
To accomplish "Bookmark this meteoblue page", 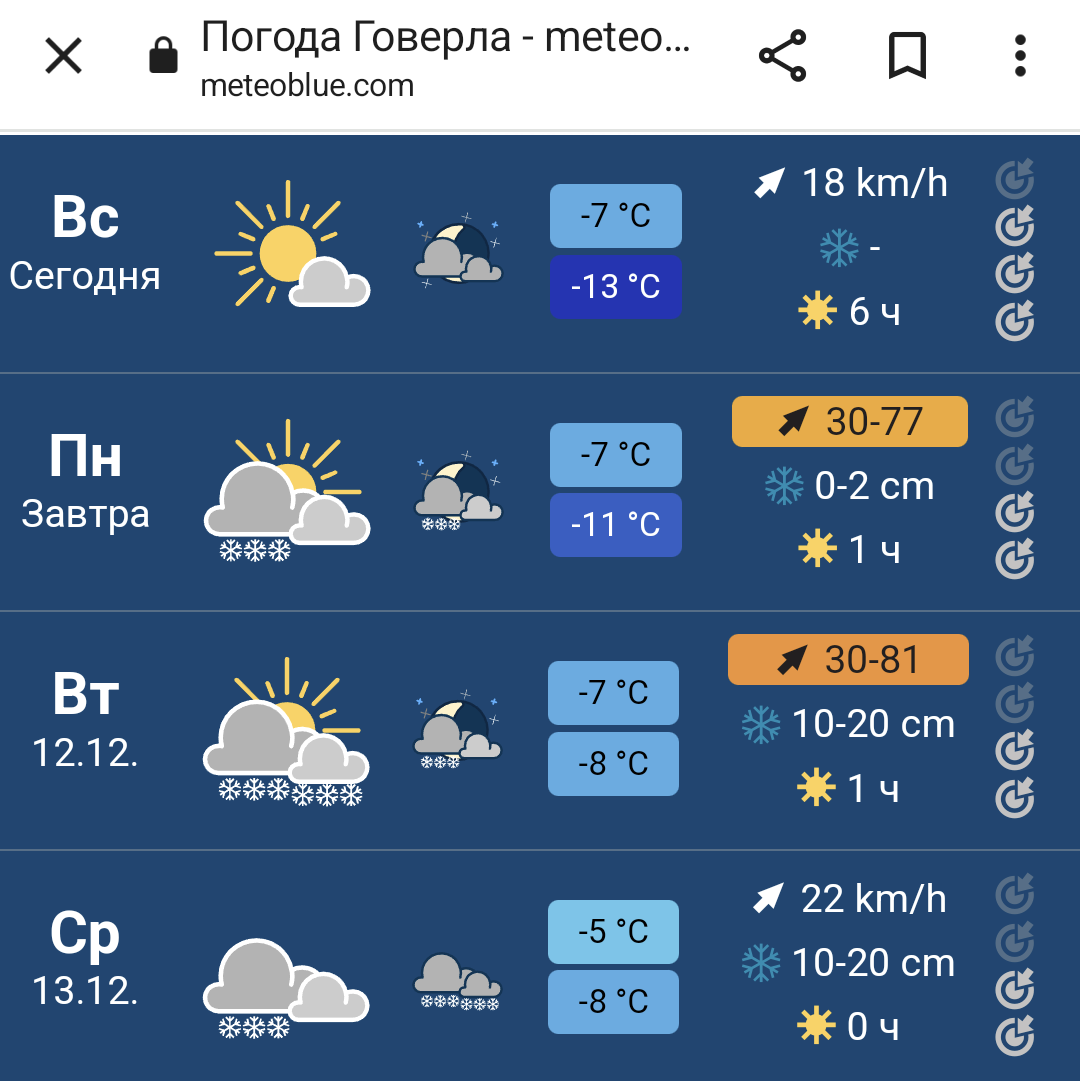I will pos(907,56).
